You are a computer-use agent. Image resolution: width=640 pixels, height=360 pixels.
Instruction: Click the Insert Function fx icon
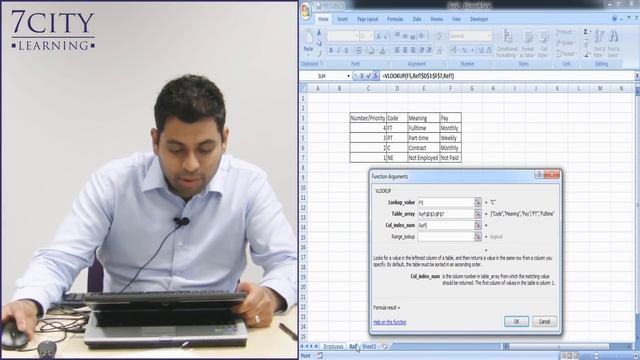(376, 76)
